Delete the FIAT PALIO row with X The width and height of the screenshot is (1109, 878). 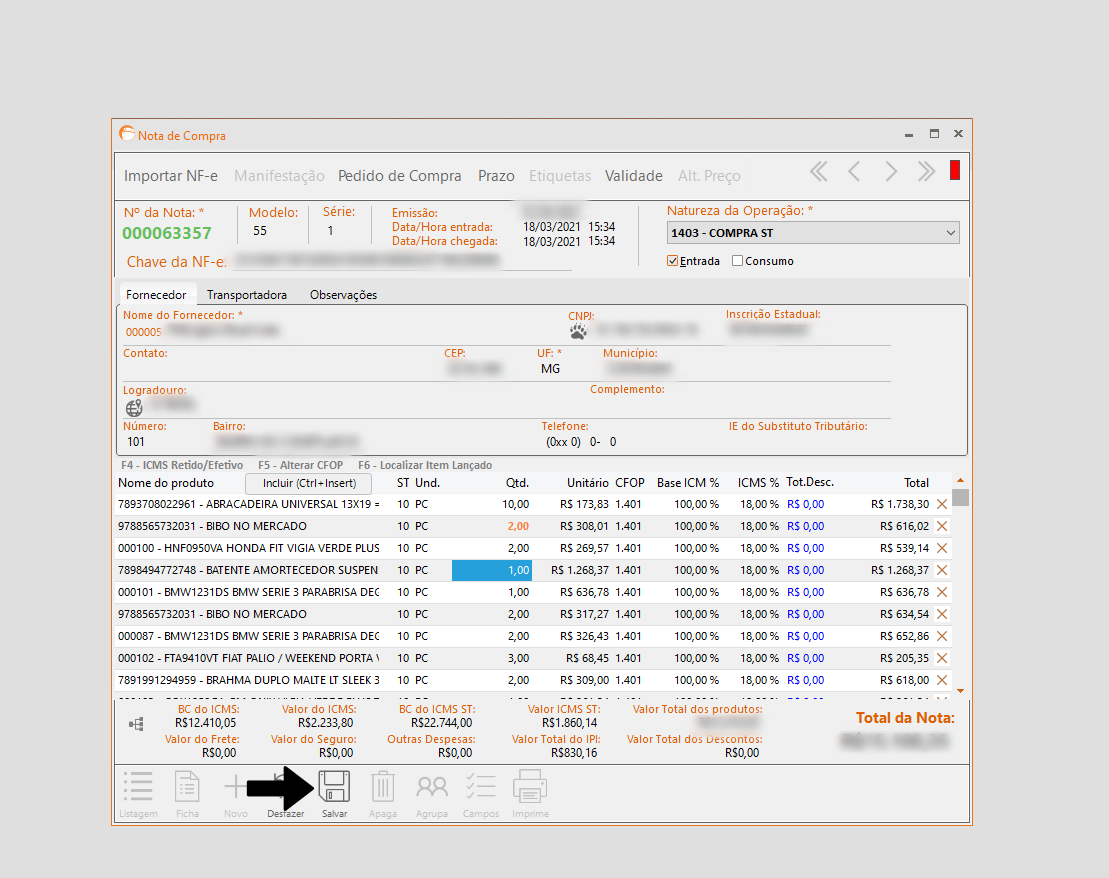(x=942, y=658)
